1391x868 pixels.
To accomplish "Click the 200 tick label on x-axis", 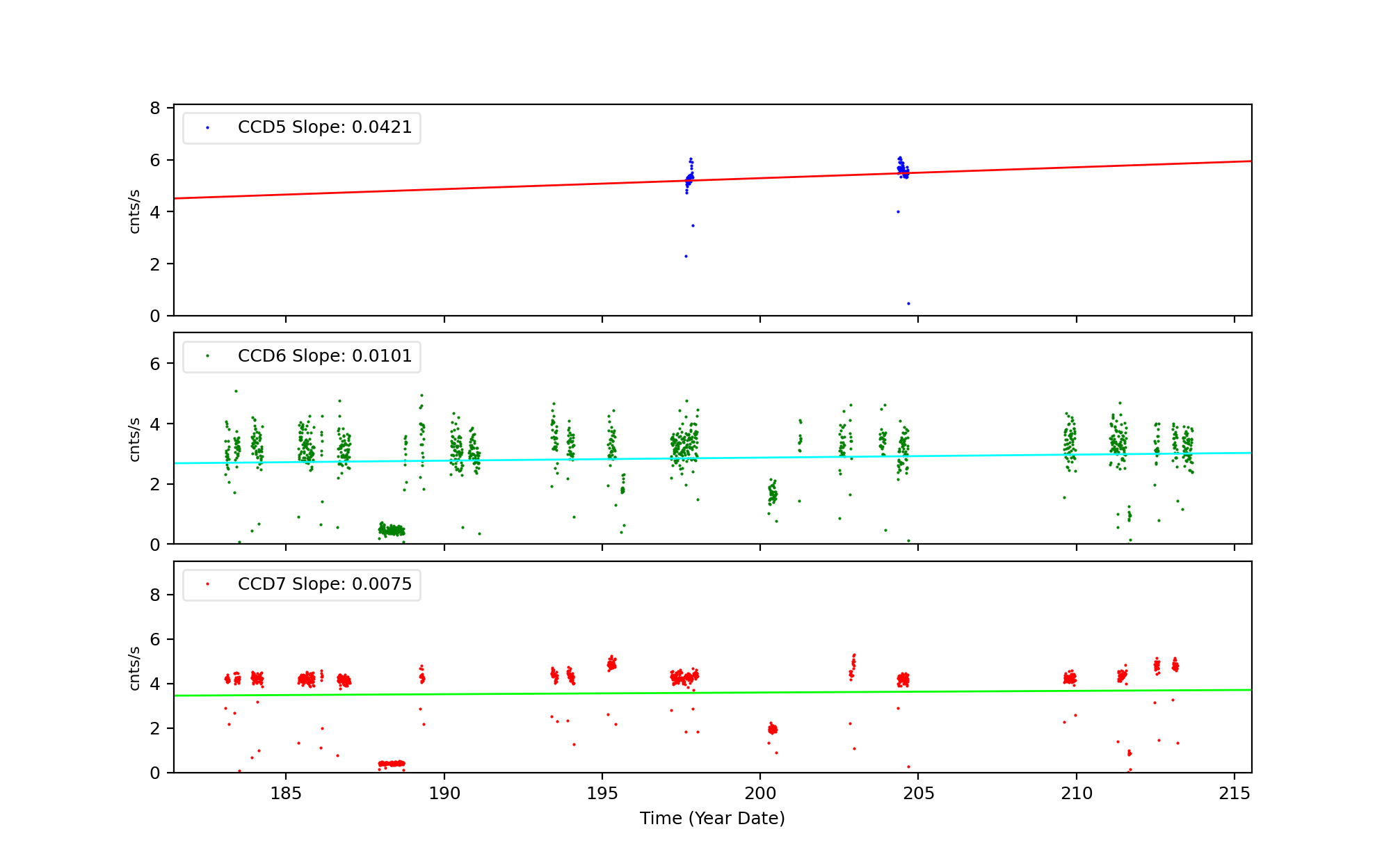I will tap(760, 794).
